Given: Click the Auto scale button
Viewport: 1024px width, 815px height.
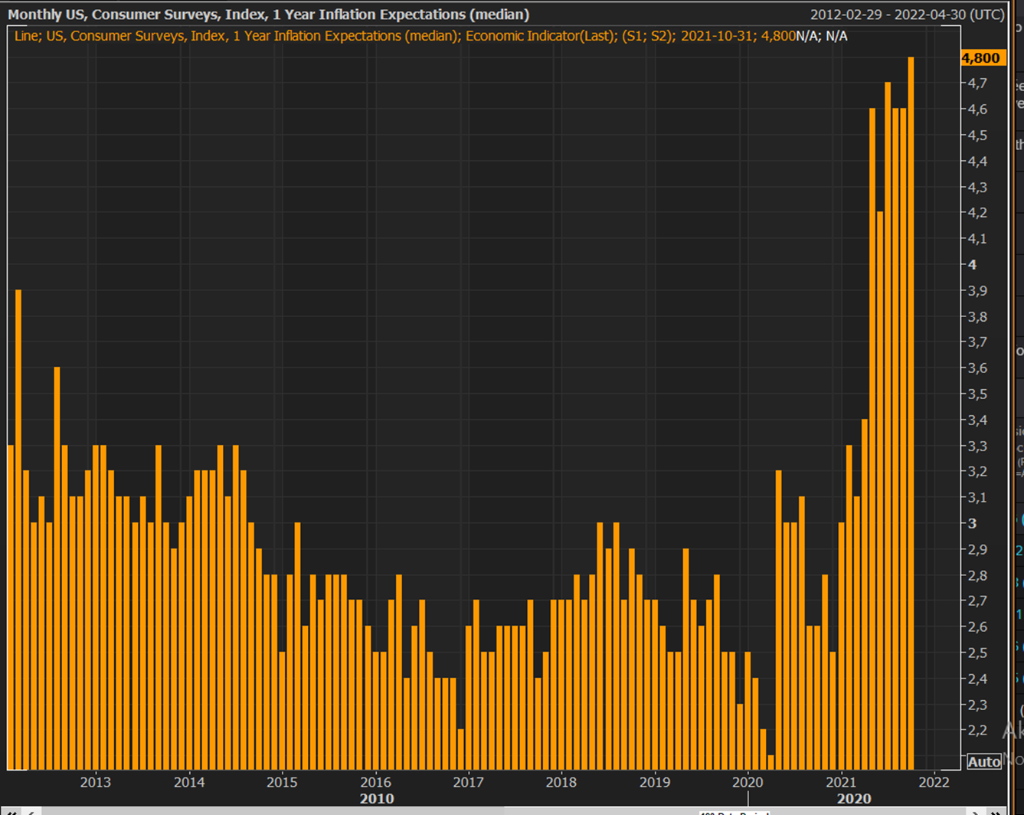Looking at the screenshot, I should [x=984, y=761].
